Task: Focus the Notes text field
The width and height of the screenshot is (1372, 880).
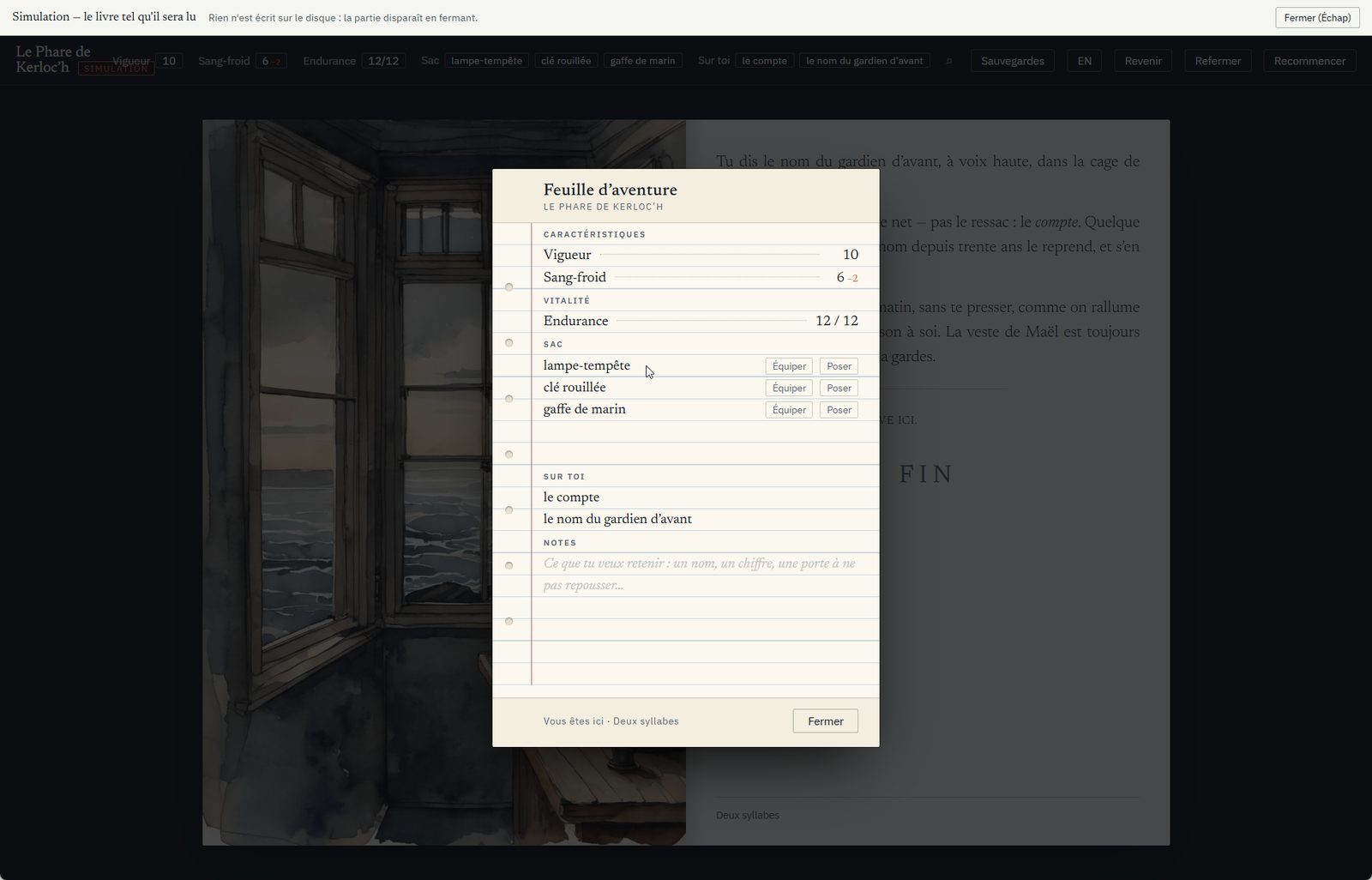Action: (699, 575)
